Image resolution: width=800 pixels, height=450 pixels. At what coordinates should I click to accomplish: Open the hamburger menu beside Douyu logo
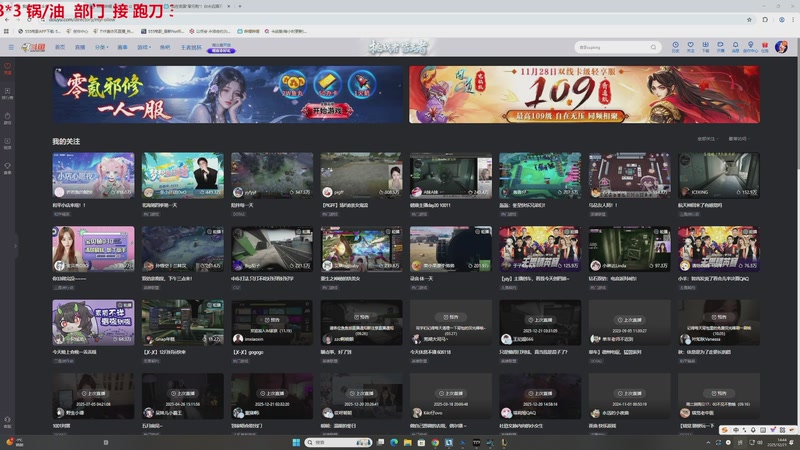[11, 47]
